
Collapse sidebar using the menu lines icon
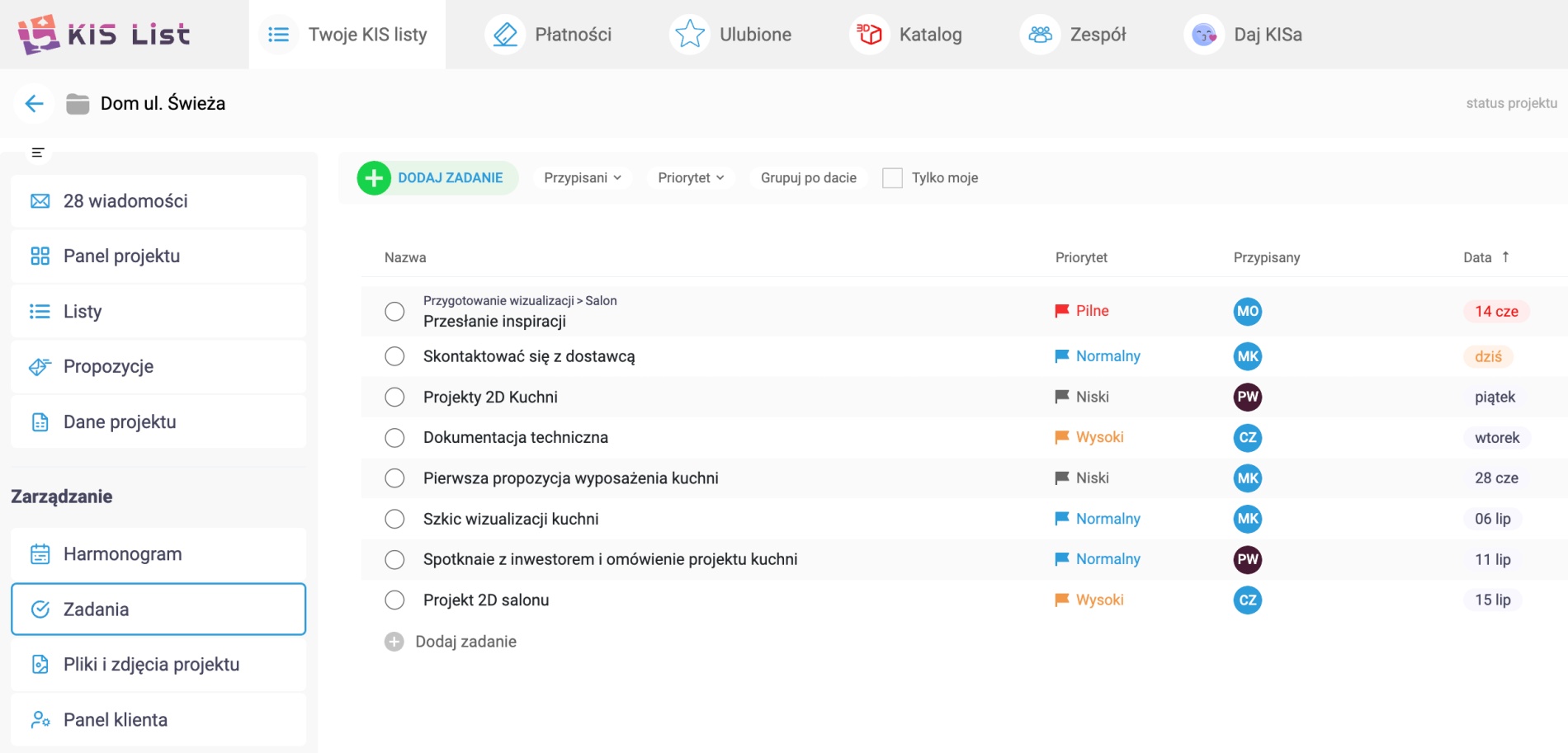click(x=37, y=153)
